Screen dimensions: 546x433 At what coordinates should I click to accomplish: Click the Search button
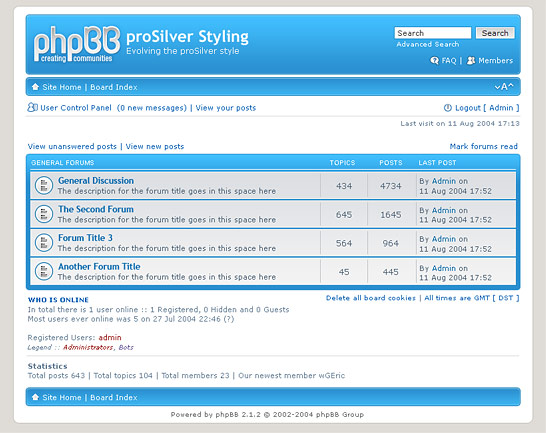[x=495, y=33]
